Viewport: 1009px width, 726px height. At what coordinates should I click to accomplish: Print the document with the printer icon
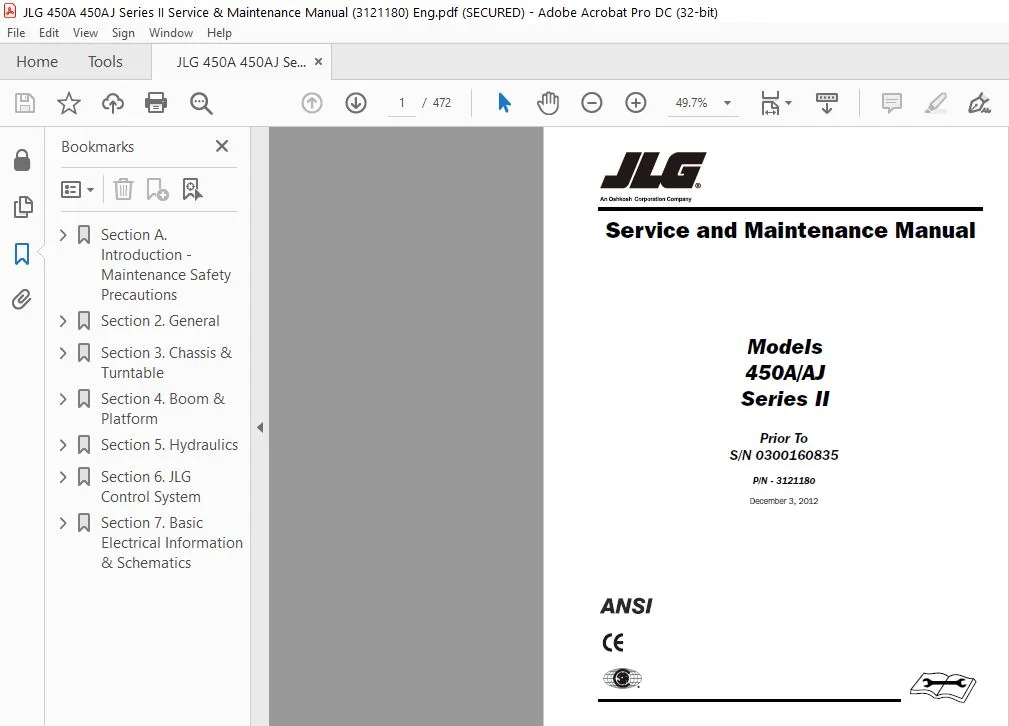point(156,103)
